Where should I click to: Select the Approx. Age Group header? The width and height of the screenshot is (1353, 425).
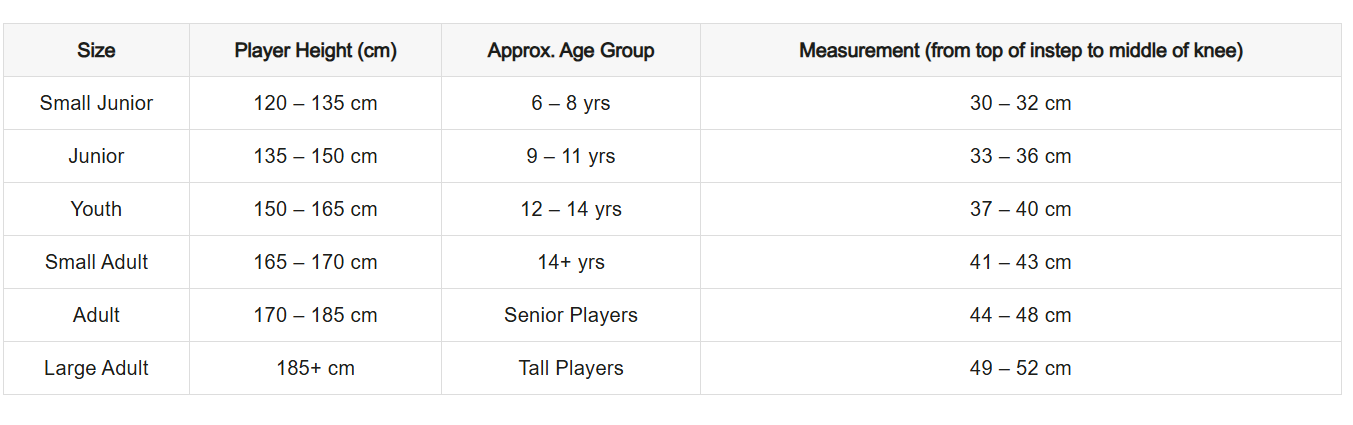tap(571, 50)
